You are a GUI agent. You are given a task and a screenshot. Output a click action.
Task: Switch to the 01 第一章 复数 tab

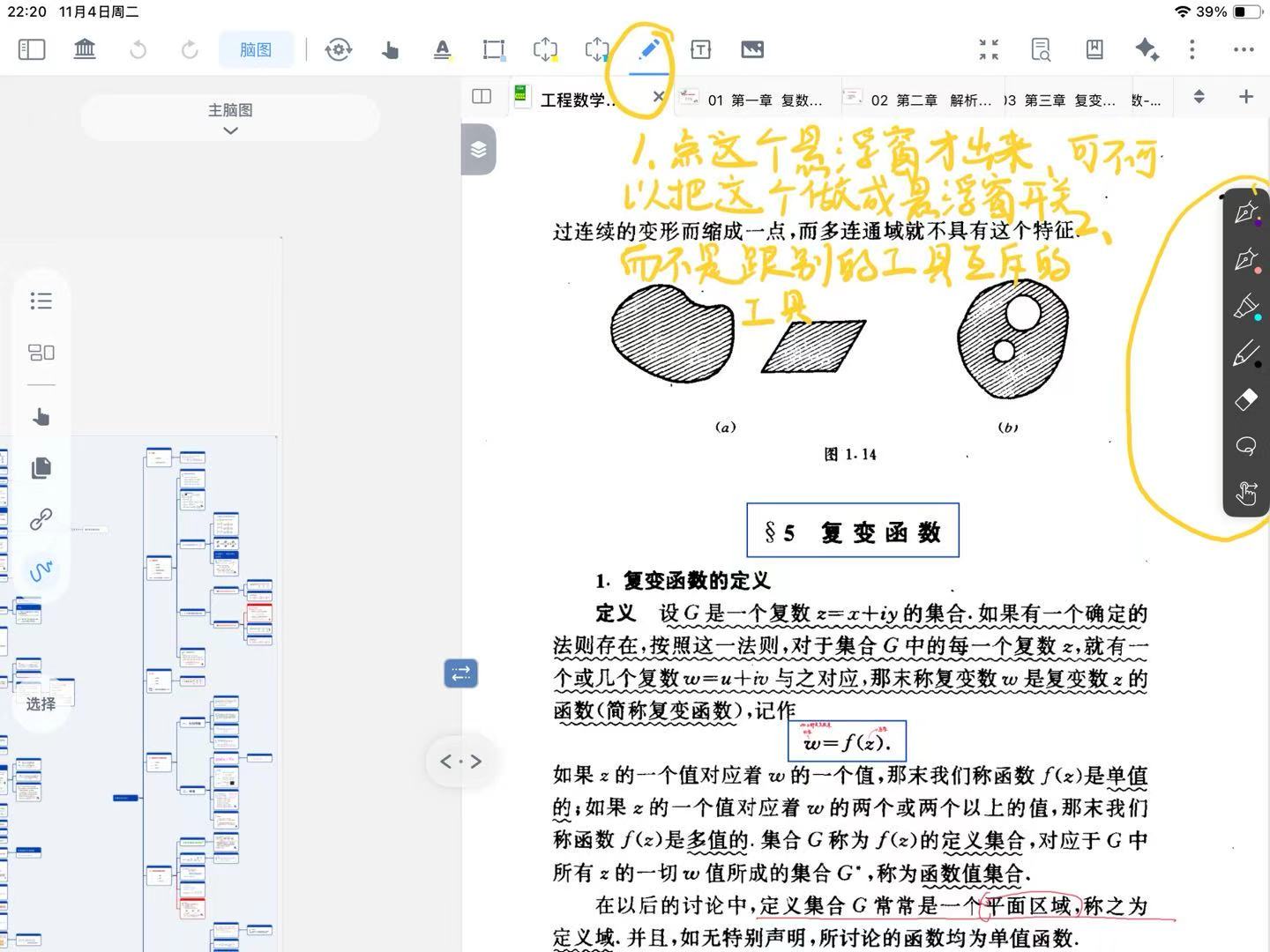coord(754,100)
